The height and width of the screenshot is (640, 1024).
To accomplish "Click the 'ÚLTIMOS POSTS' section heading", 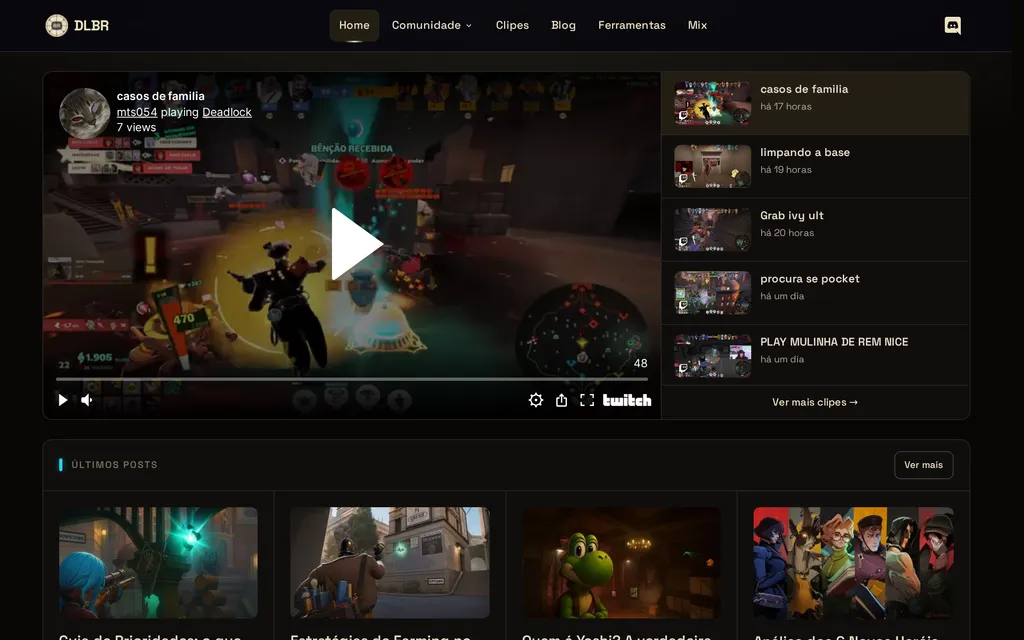I will (114, 465).
